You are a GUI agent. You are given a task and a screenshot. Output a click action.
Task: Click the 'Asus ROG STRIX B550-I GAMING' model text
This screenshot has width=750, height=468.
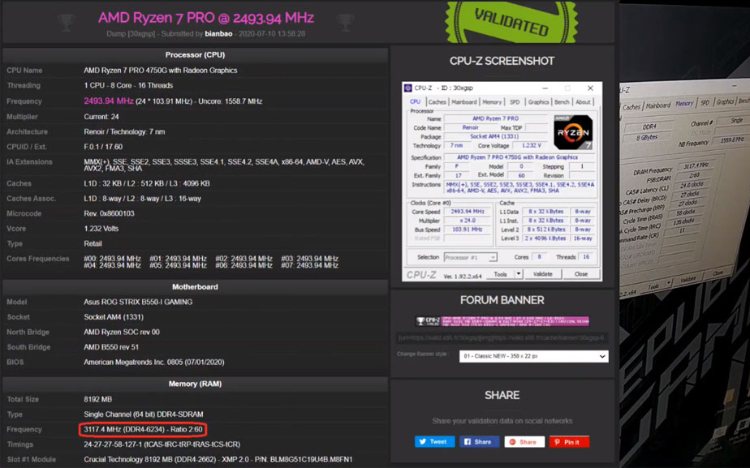(x=138, y=302)
